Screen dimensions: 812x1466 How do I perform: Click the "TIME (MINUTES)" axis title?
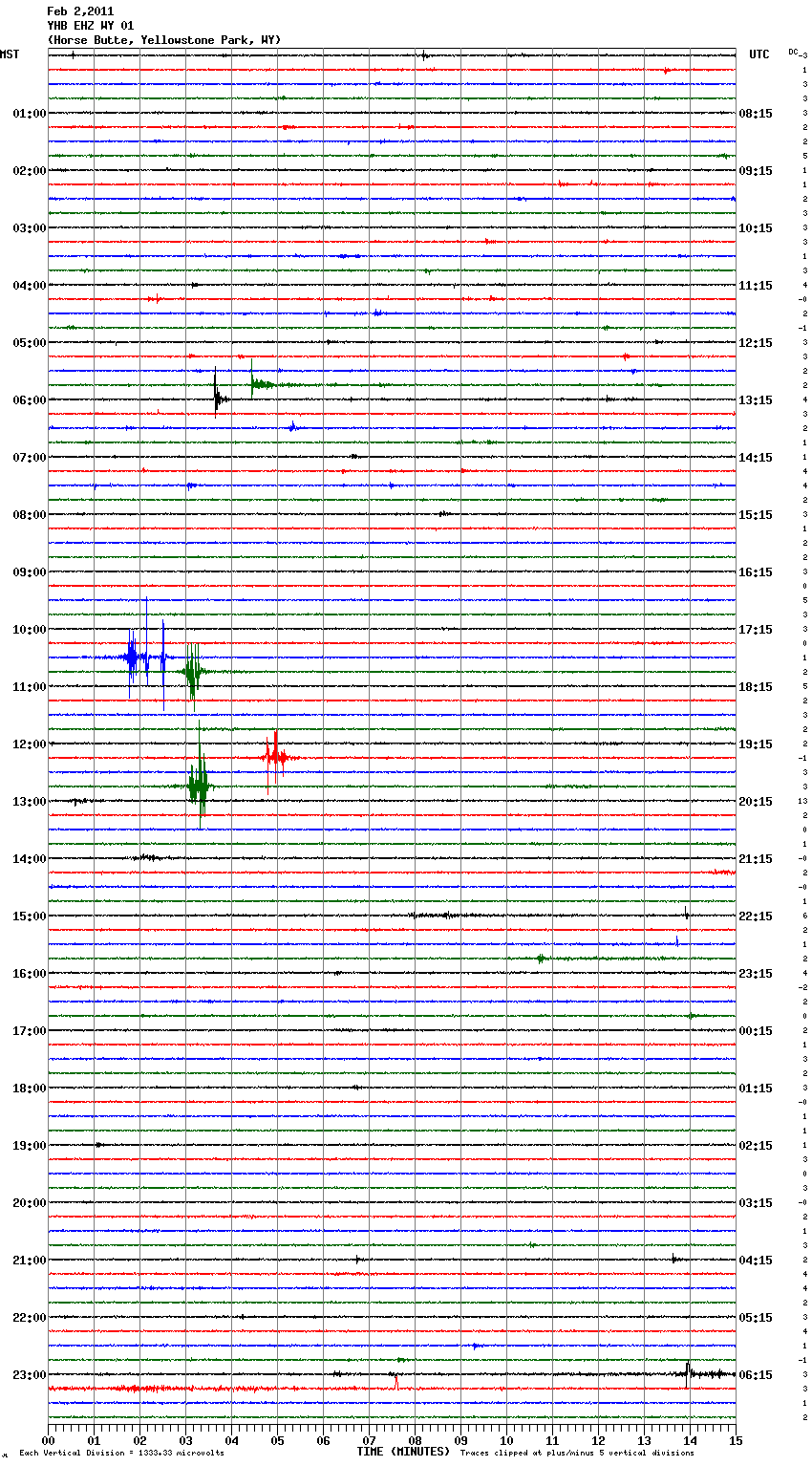tap(402, 1452)
